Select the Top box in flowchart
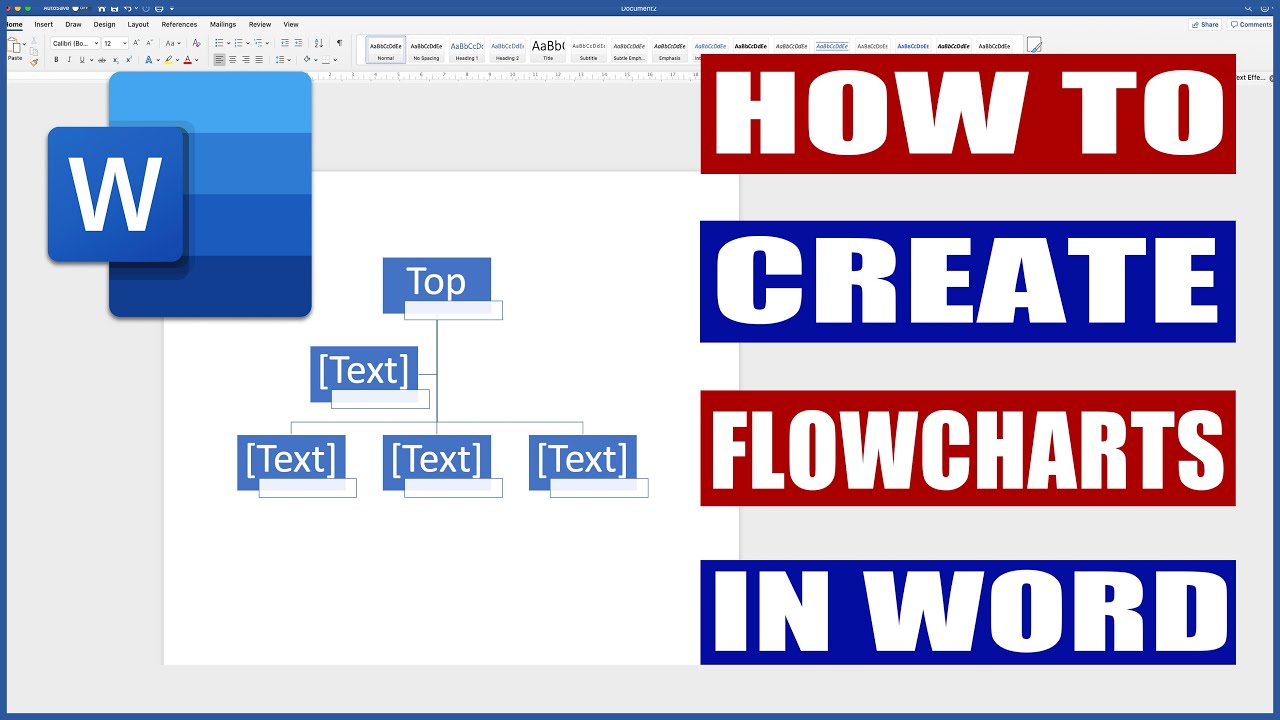This screenshot has height=720, width=1280. click(x=437, y=285)
